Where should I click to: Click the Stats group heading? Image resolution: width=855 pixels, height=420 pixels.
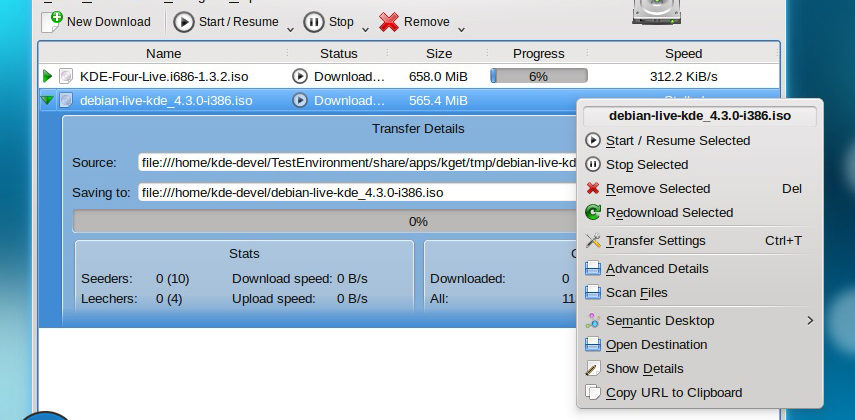point(244,254)
